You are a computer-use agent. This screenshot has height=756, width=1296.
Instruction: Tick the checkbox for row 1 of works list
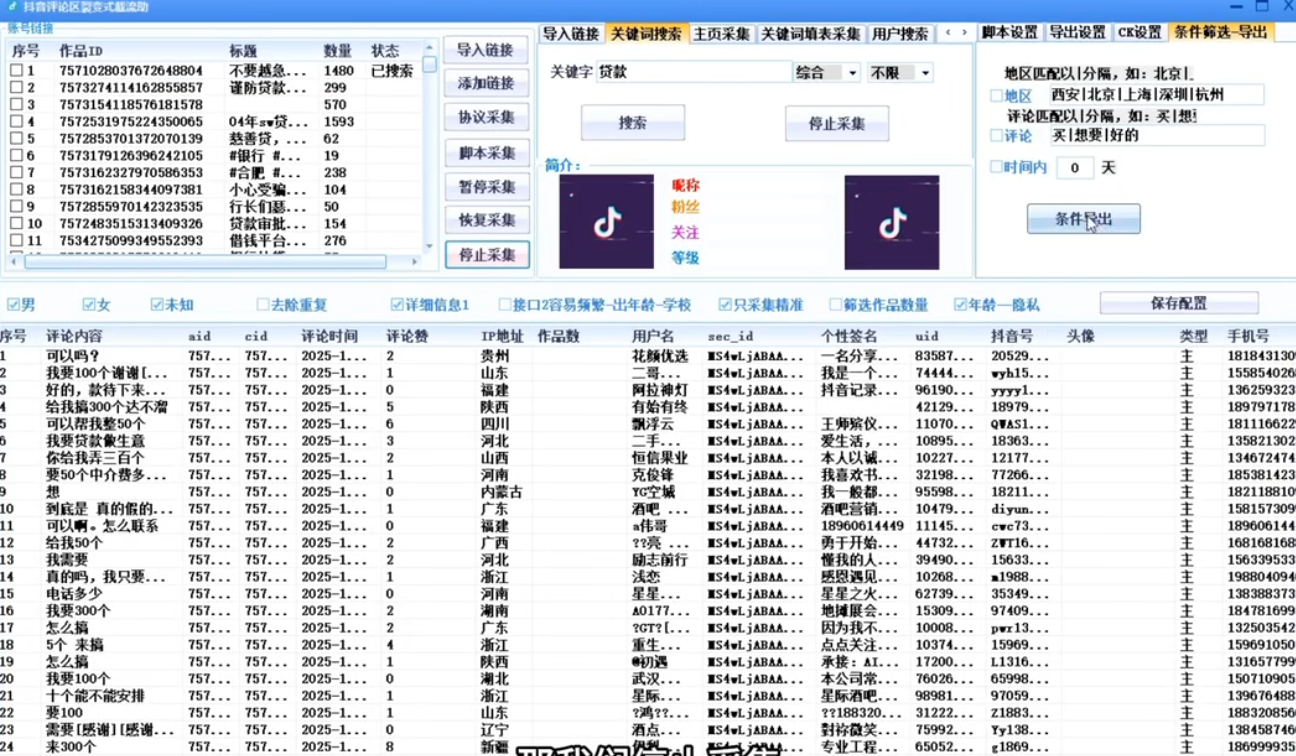point(16,71)
